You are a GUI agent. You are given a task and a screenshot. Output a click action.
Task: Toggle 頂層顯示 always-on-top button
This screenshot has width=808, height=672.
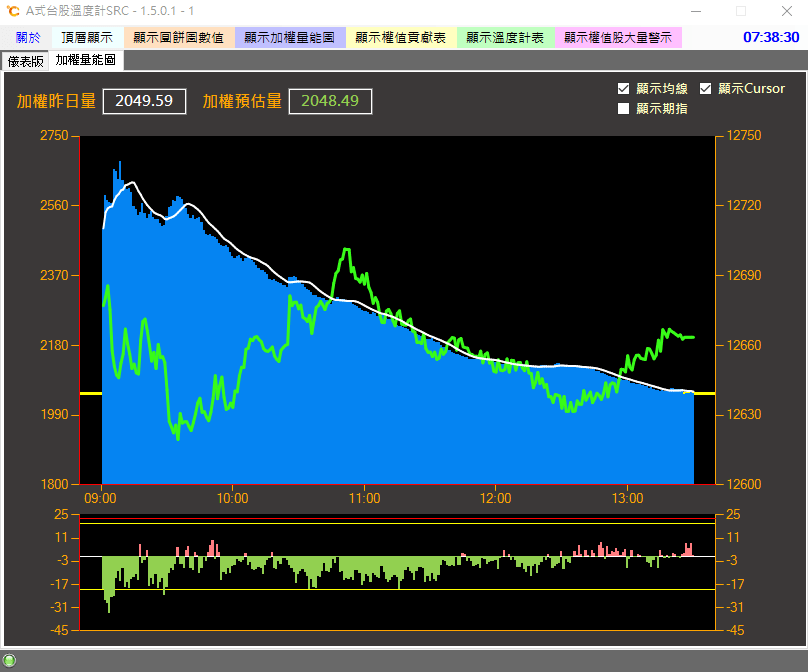87,38
